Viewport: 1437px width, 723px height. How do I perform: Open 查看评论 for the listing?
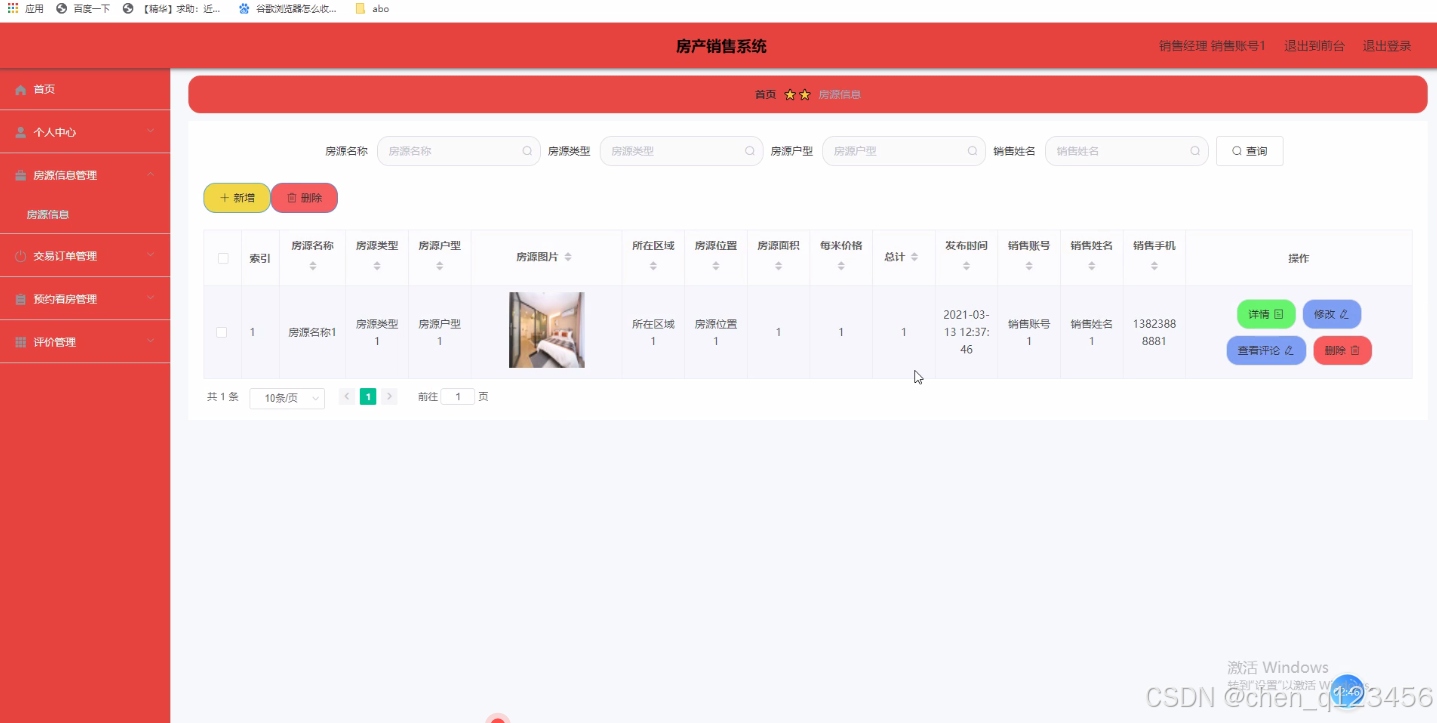point(1265,350)
